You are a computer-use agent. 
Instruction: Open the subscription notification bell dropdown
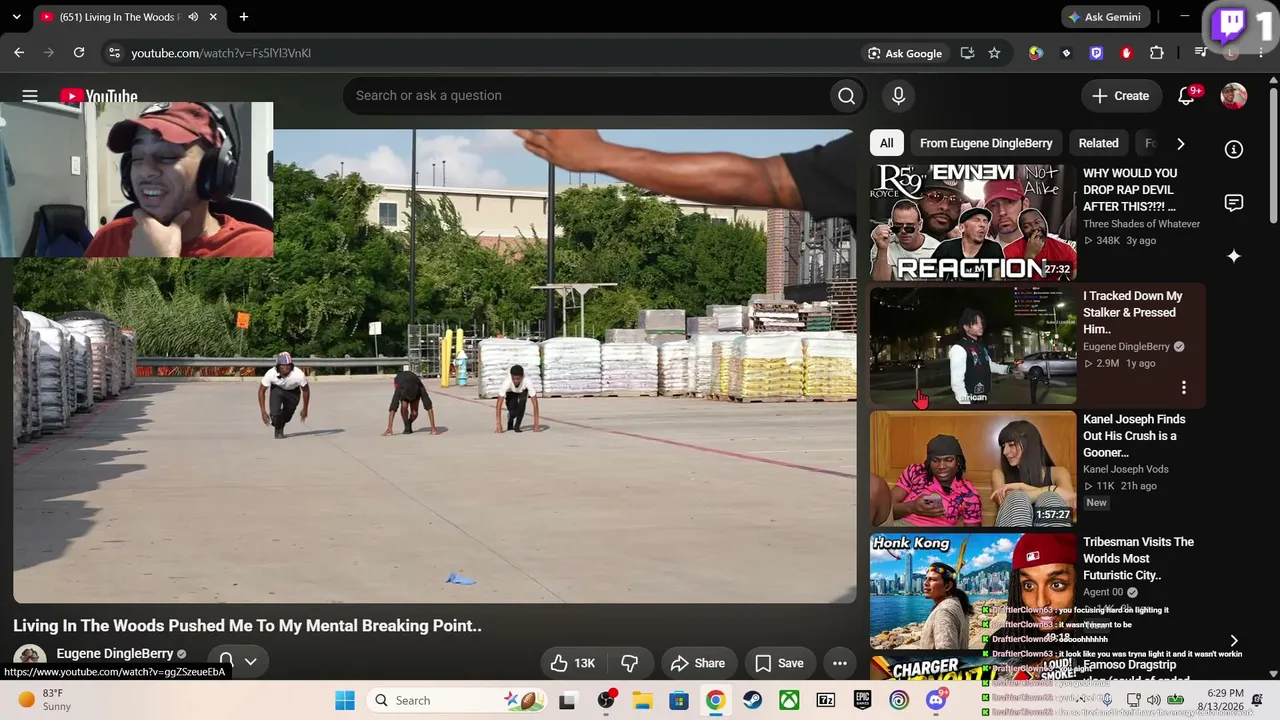pos(238,661)
